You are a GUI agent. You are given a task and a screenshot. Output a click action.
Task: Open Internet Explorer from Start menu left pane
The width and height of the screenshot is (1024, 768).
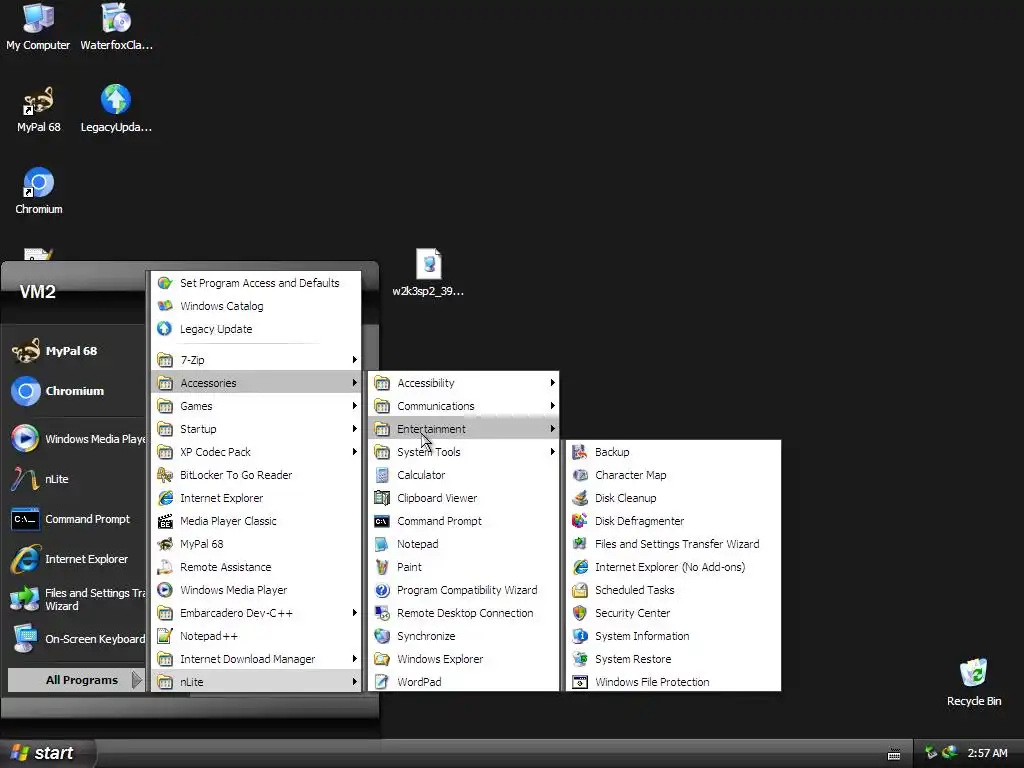click(x=73, y=559)
